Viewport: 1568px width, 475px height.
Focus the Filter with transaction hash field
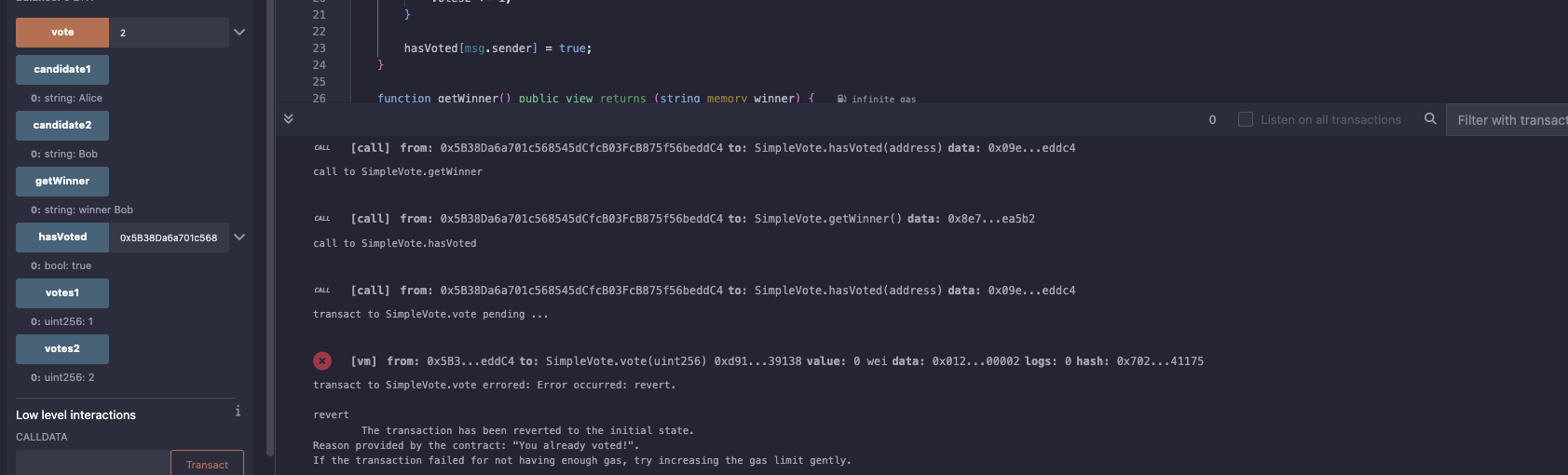(x=1507, y=119)
